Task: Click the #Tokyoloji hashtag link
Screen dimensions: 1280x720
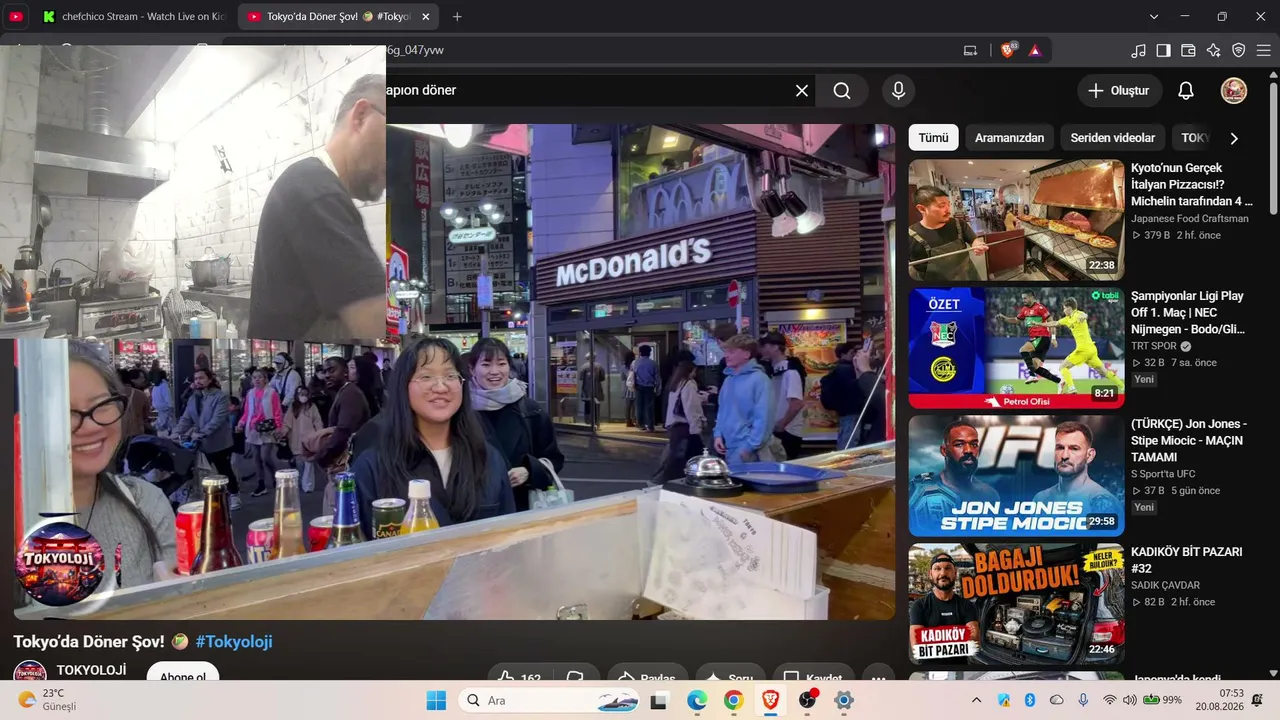Action: (234, 642)
